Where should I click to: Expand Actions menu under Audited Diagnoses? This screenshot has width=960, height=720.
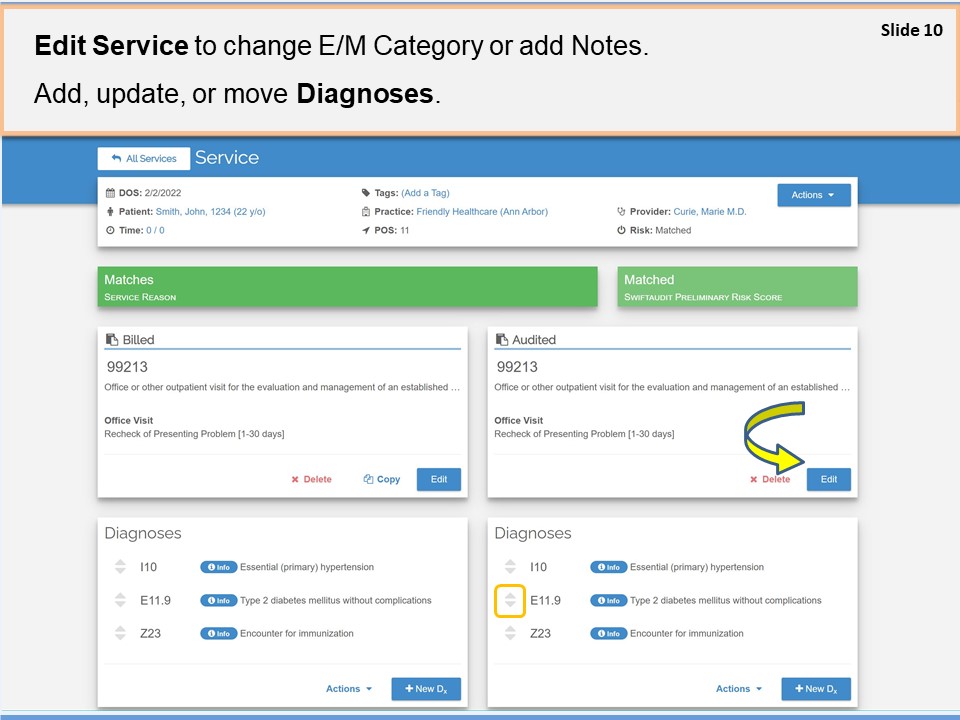coord(738,689)
